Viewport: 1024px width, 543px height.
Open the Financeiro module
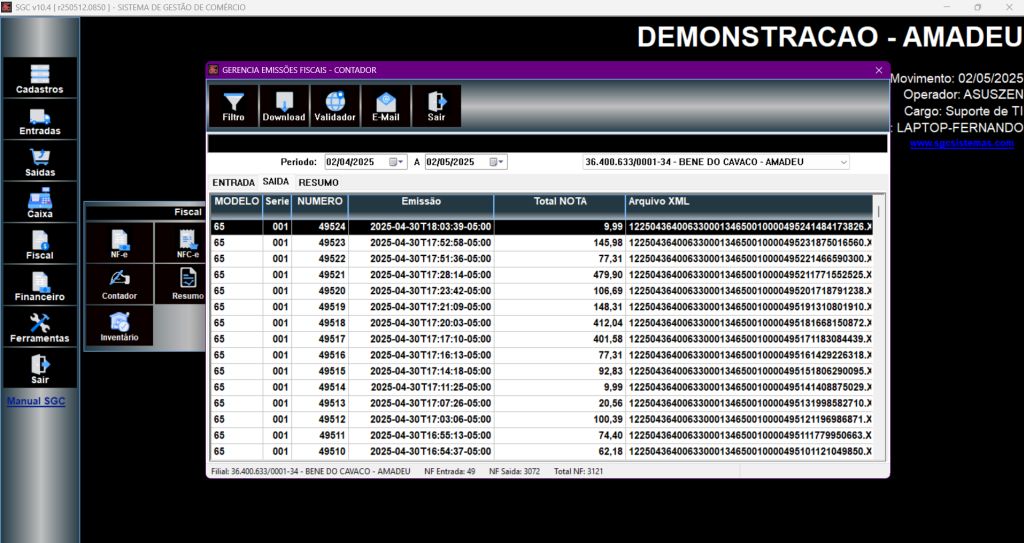40,286
